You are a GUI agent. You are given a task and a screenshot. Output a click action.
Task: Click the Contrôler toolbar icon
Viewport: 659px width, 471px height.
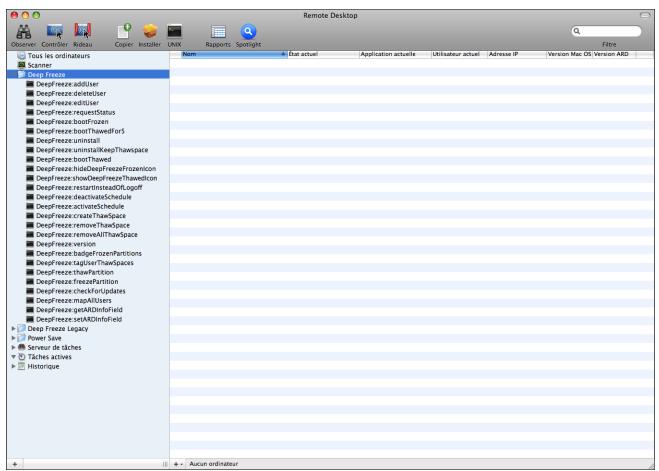click(55, 32)
